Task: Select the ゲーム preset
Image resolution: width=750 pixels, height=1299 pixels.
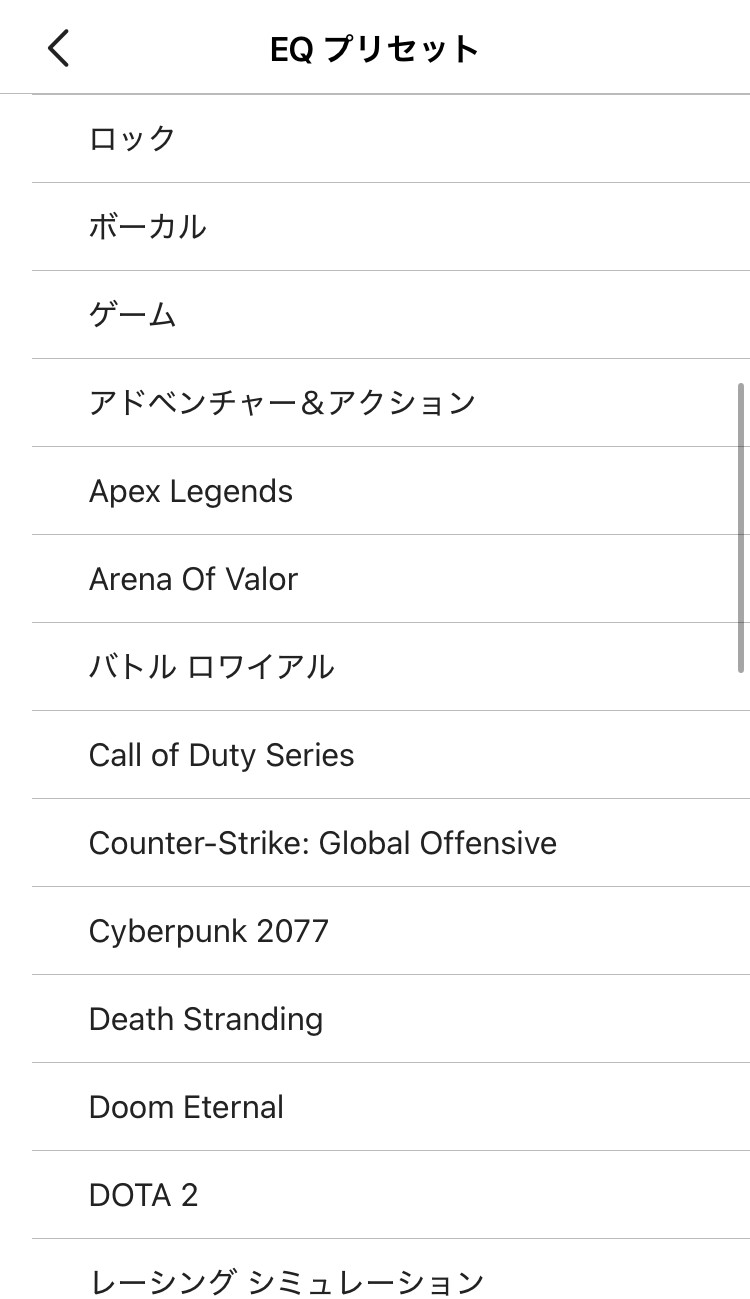Action: pos(133,315)
